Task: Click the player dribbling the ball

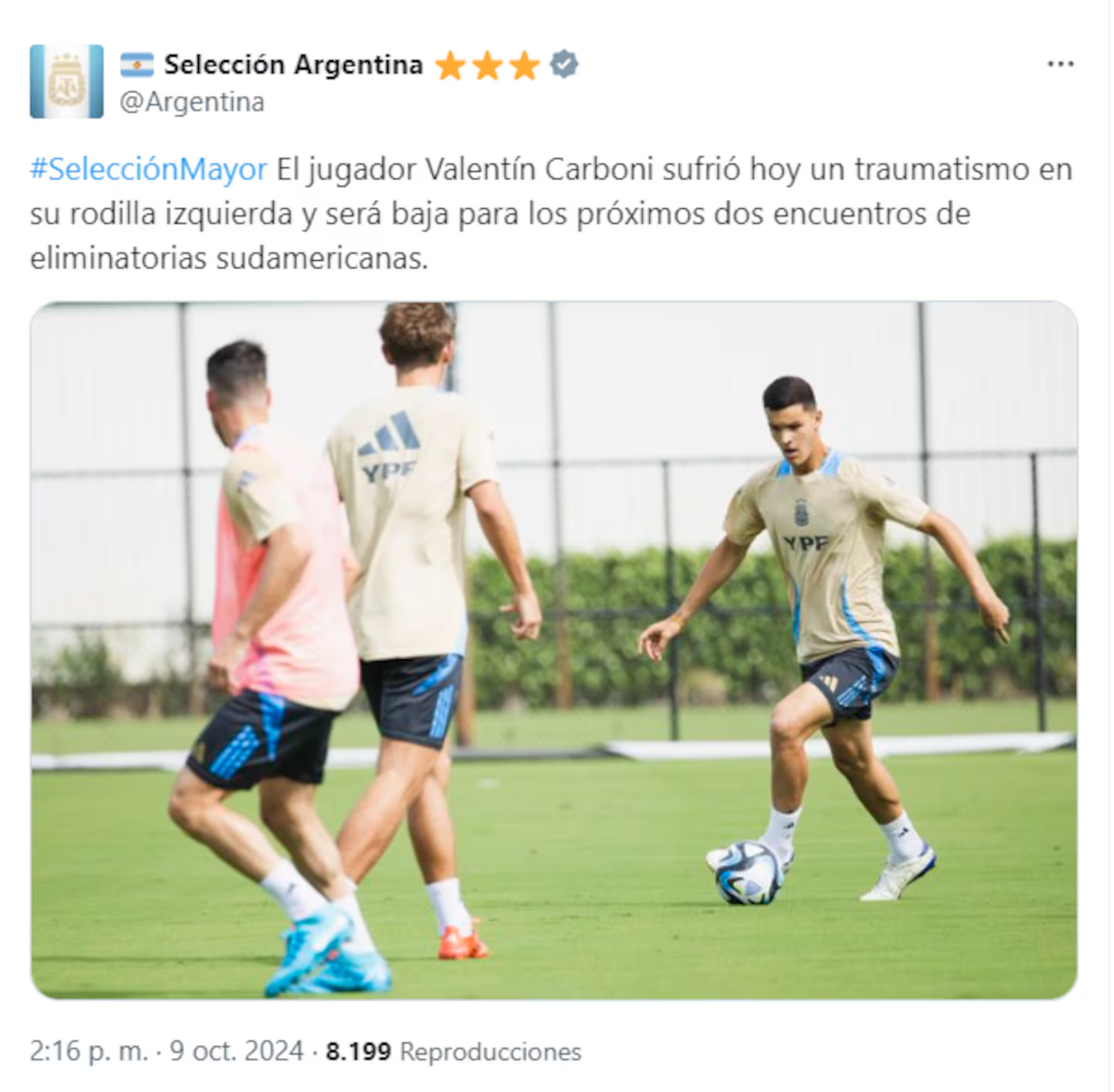Action: (825, 635)
